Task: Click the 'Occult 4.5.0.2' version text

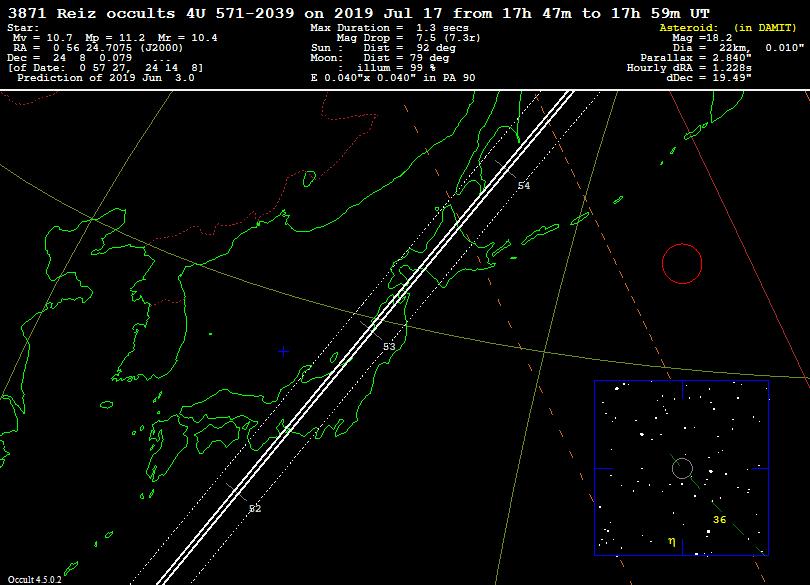Action: tap(35, 580)
